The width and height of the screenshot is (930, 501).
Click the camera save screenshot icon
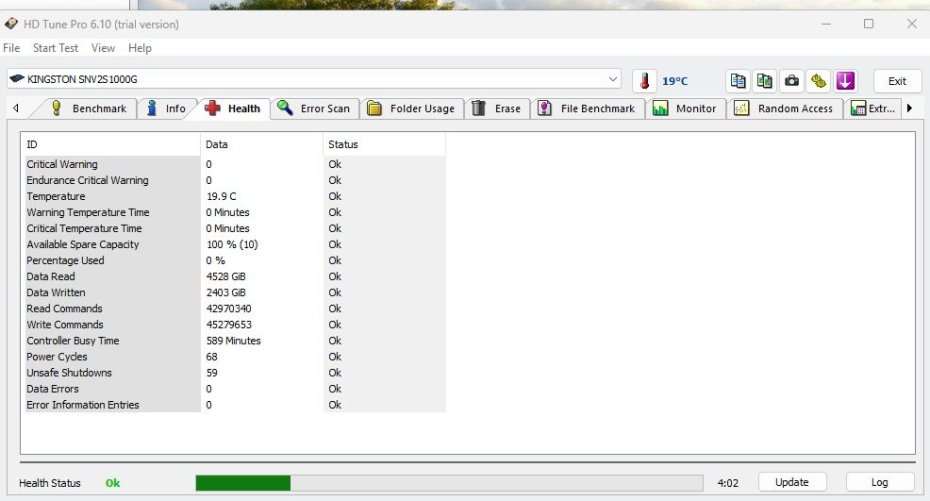click(x=792, y=81)
